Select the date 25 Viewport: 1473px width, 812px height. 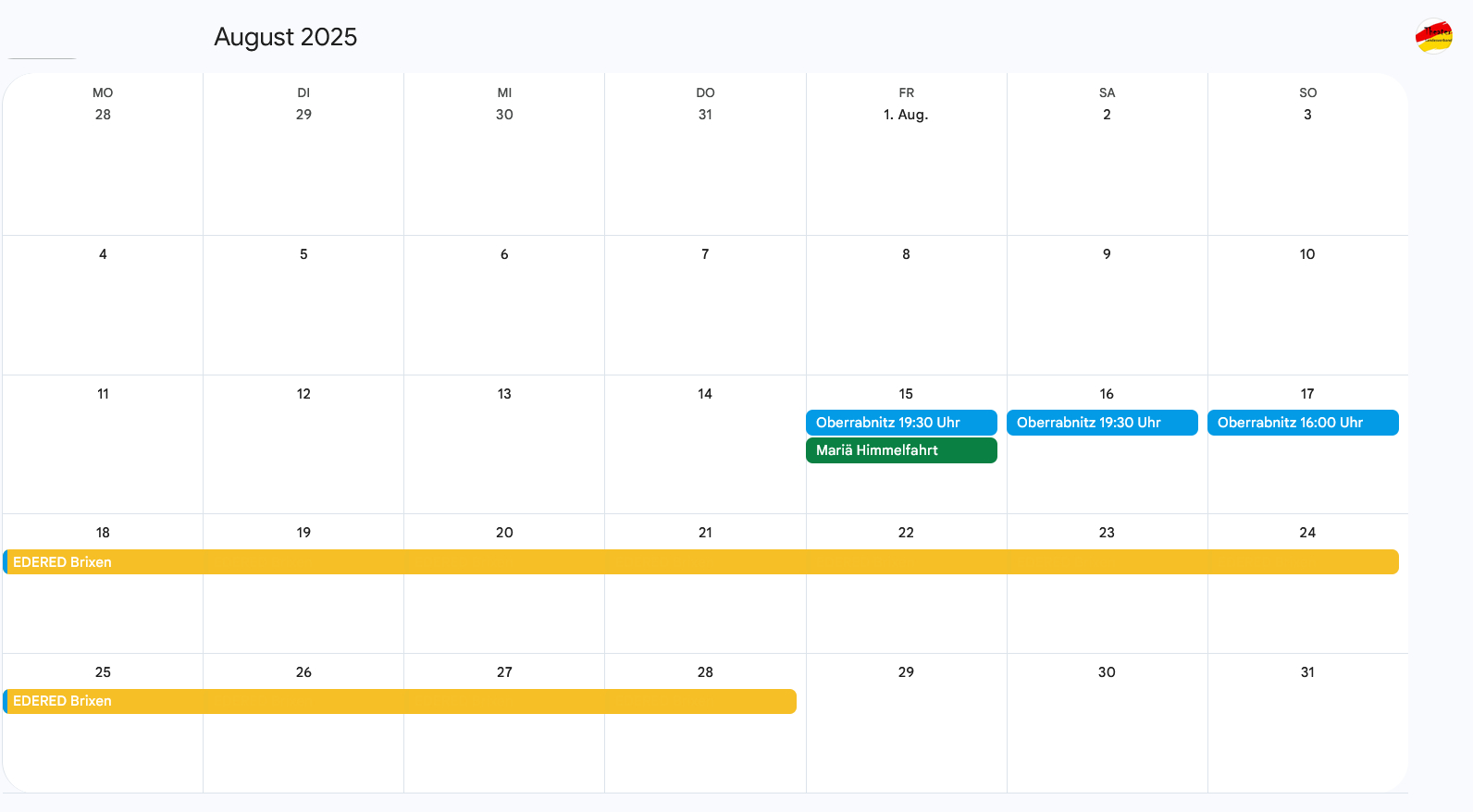(103, 672)
